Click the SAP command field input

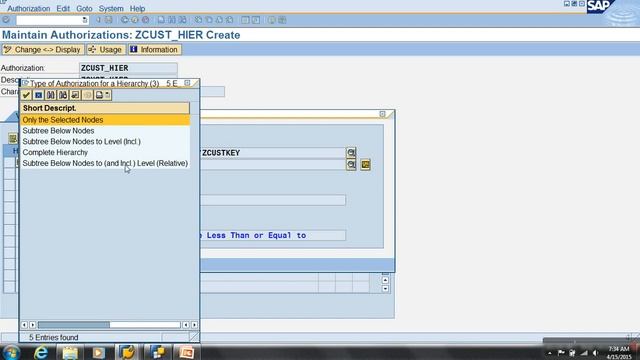tap(49, 20)
